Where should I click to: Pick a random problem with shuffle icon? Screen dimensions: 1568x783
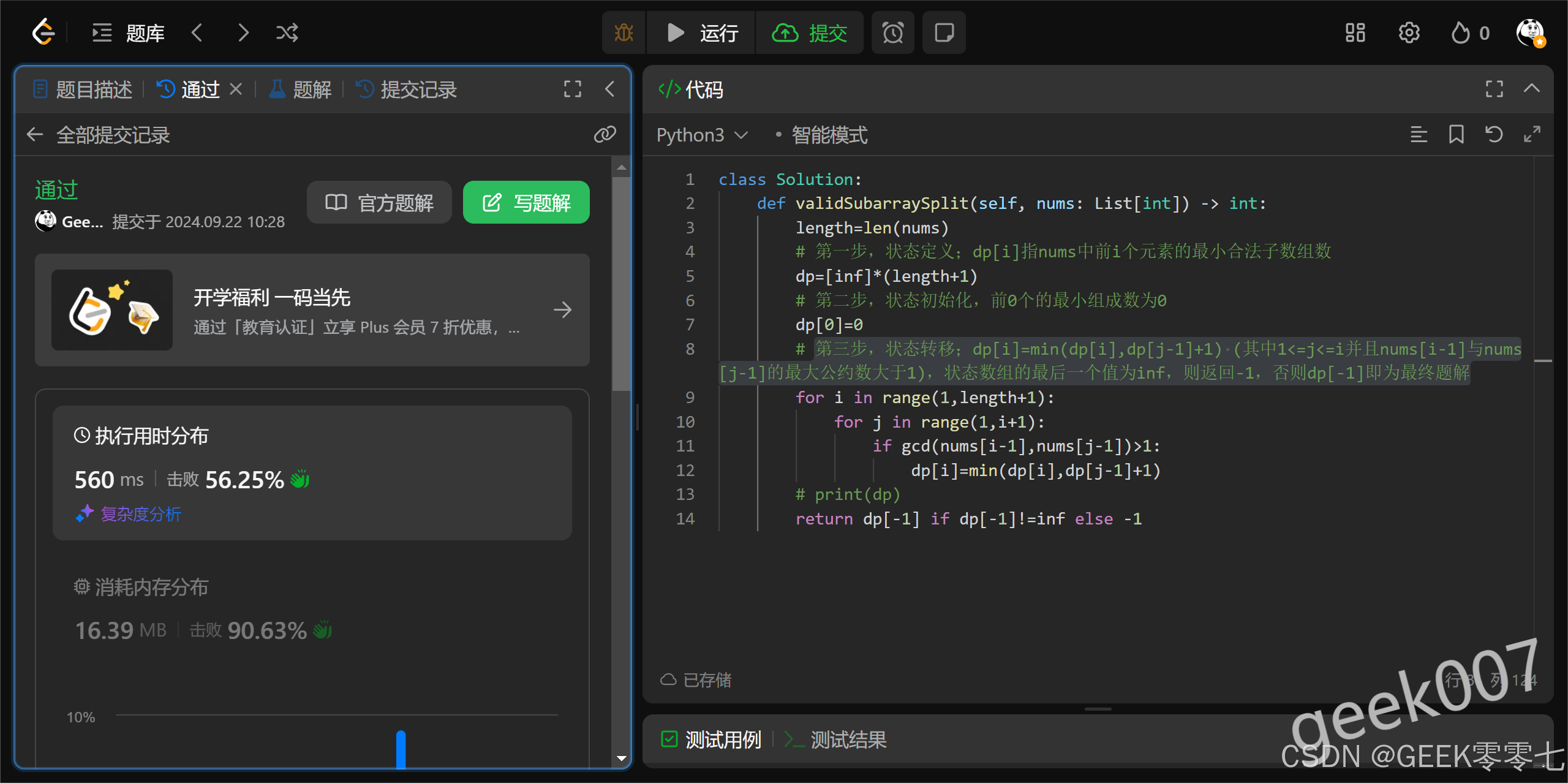287,32
